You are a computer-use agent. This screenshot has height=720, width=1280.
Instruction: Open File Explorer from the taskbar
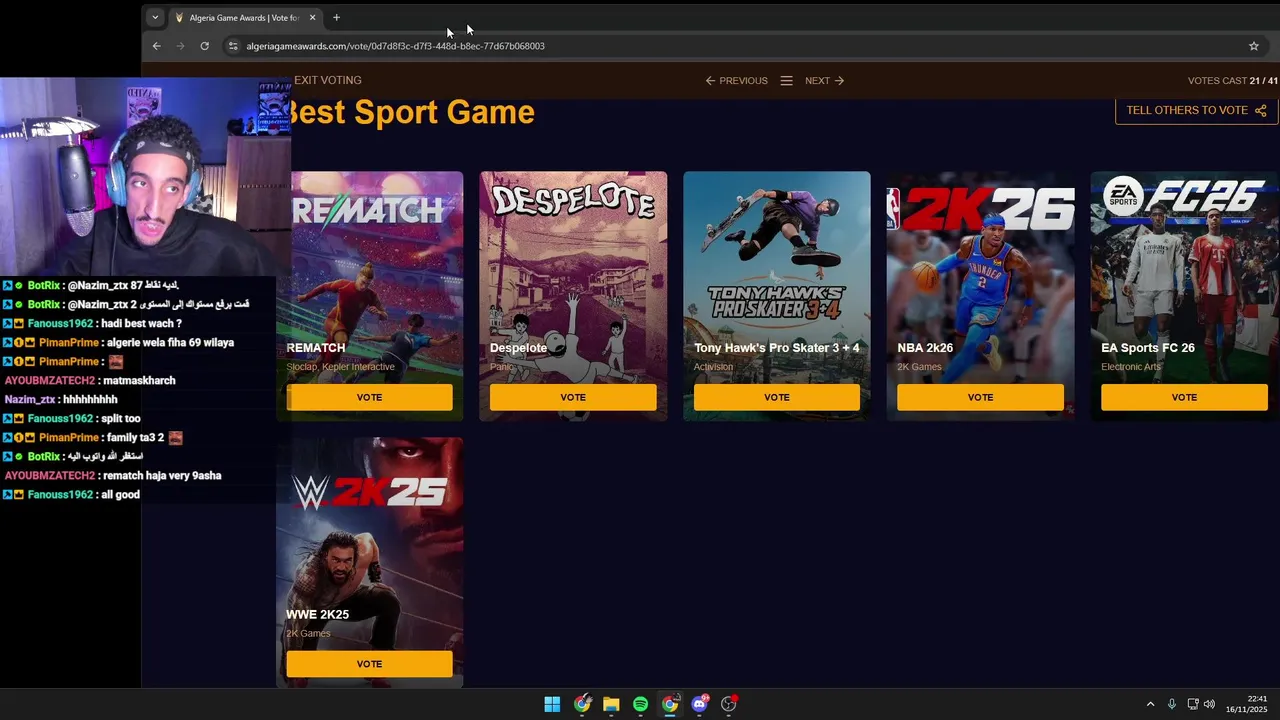(611, 704)
